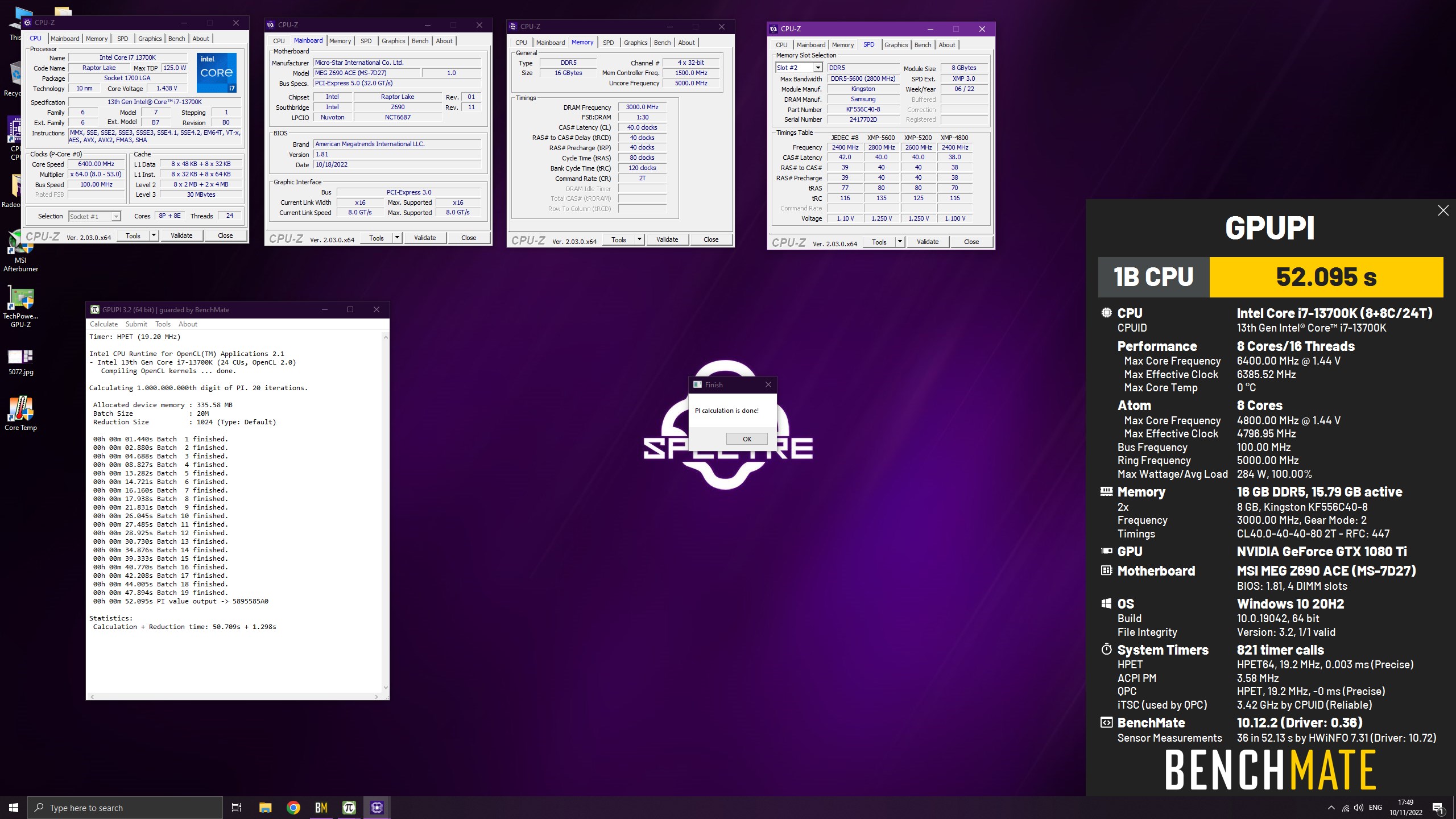Switch to CPU-Z taskbar icon
Screen dimensions: 1456x819
377,808
